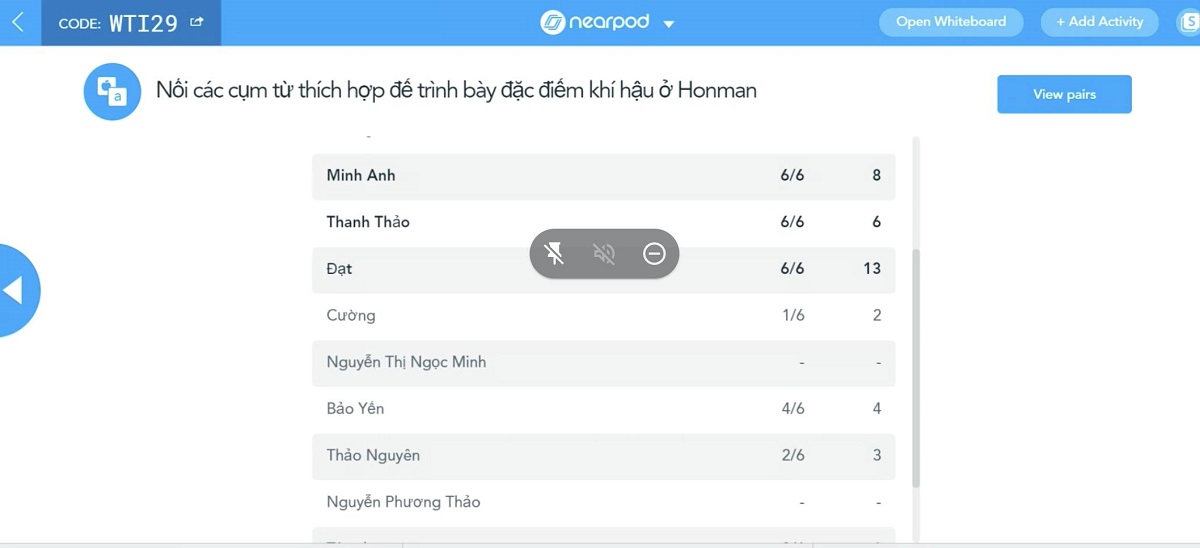
Task: Click the Nearpod logo
Action: pos(596,23)
